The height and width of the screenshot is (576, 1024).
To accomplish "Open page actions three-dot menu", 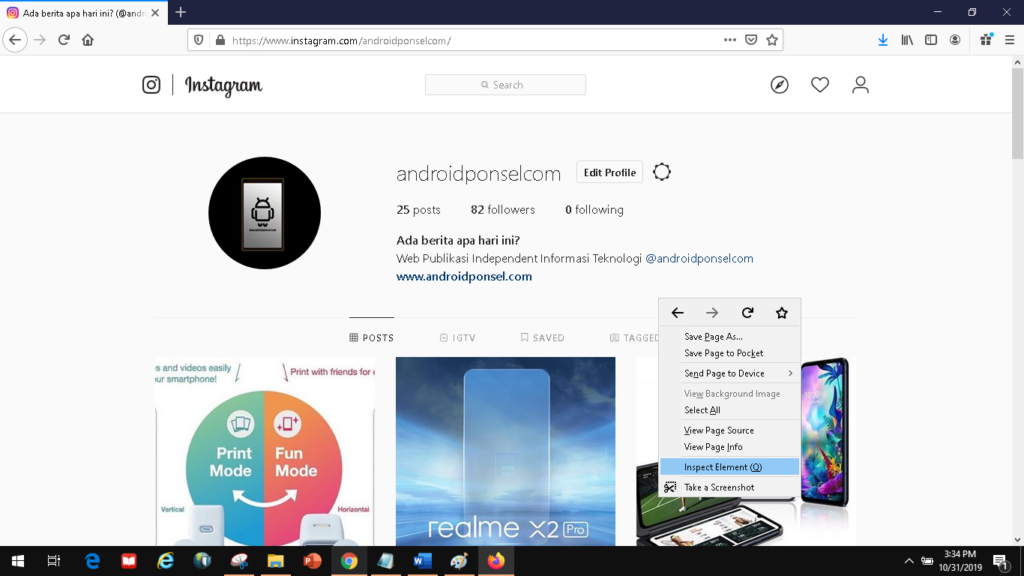I will tap(730, 40).
